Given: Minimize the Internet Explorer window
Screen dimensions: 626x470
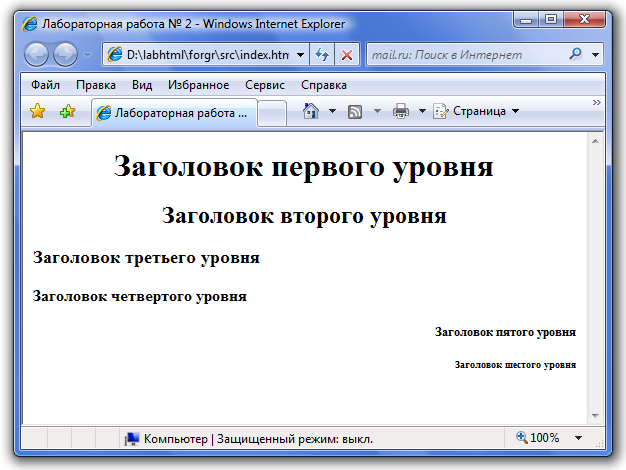Looking at the screenshot, I should (526, 20).
